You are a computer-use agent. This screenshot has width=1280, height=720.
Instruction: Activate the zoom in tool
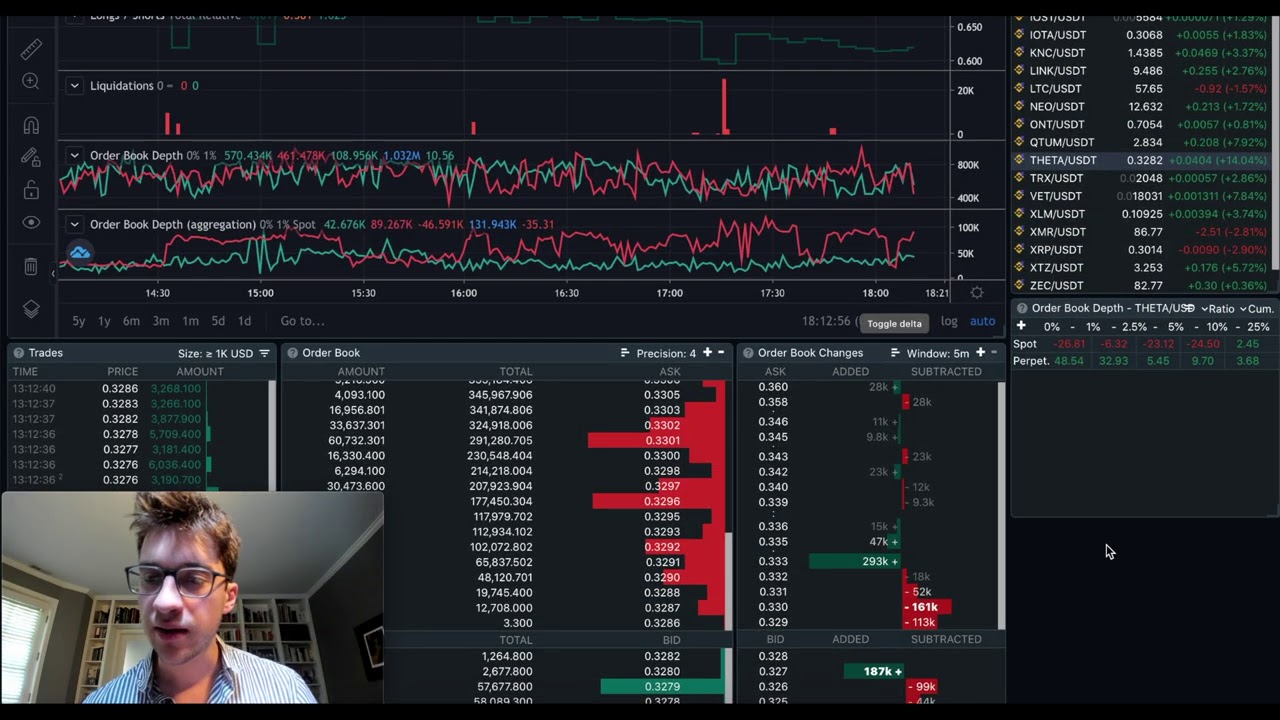pos(31,82)
